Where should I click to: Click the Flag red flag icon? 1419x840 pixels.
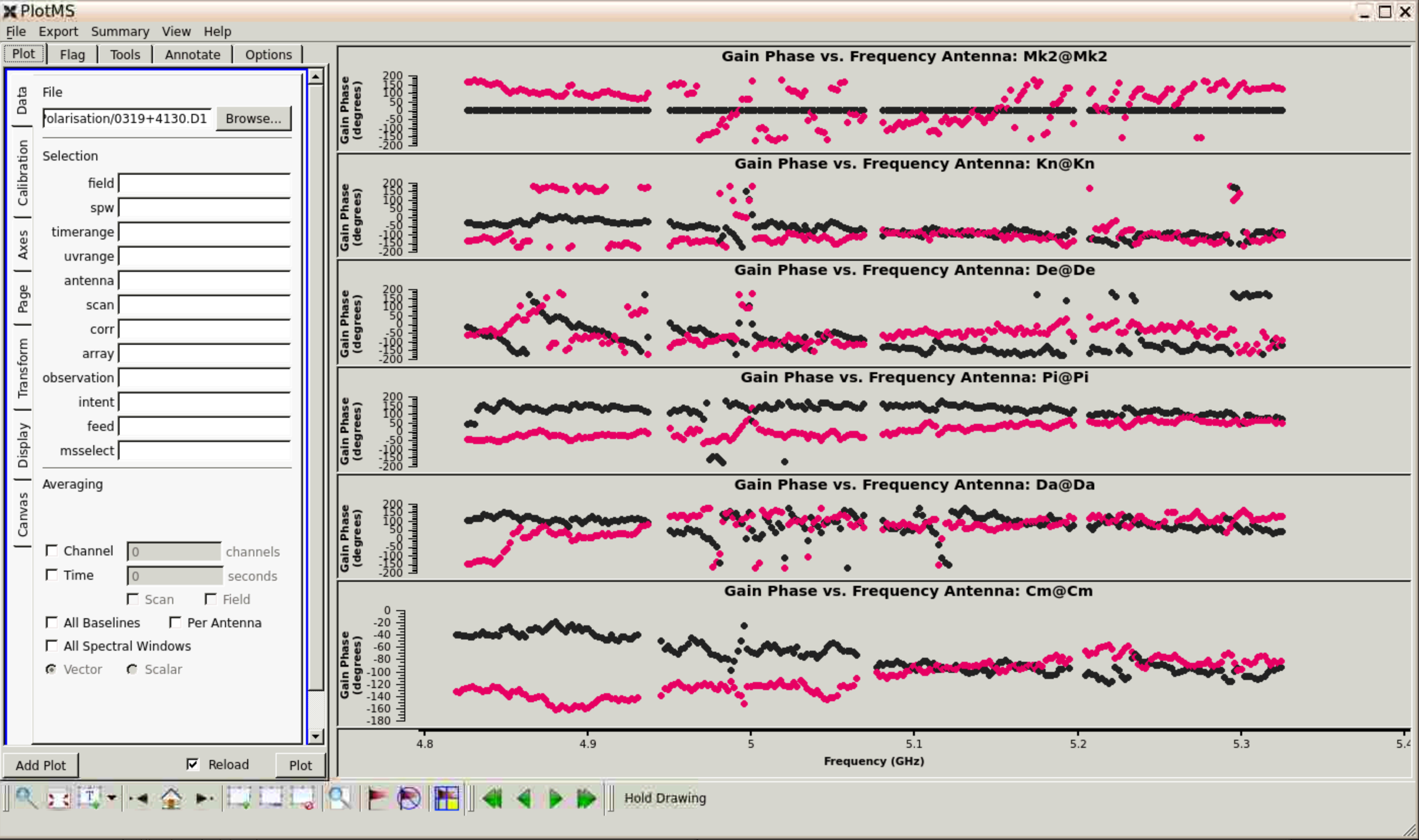pyautogui.click(x=377, y=798)
